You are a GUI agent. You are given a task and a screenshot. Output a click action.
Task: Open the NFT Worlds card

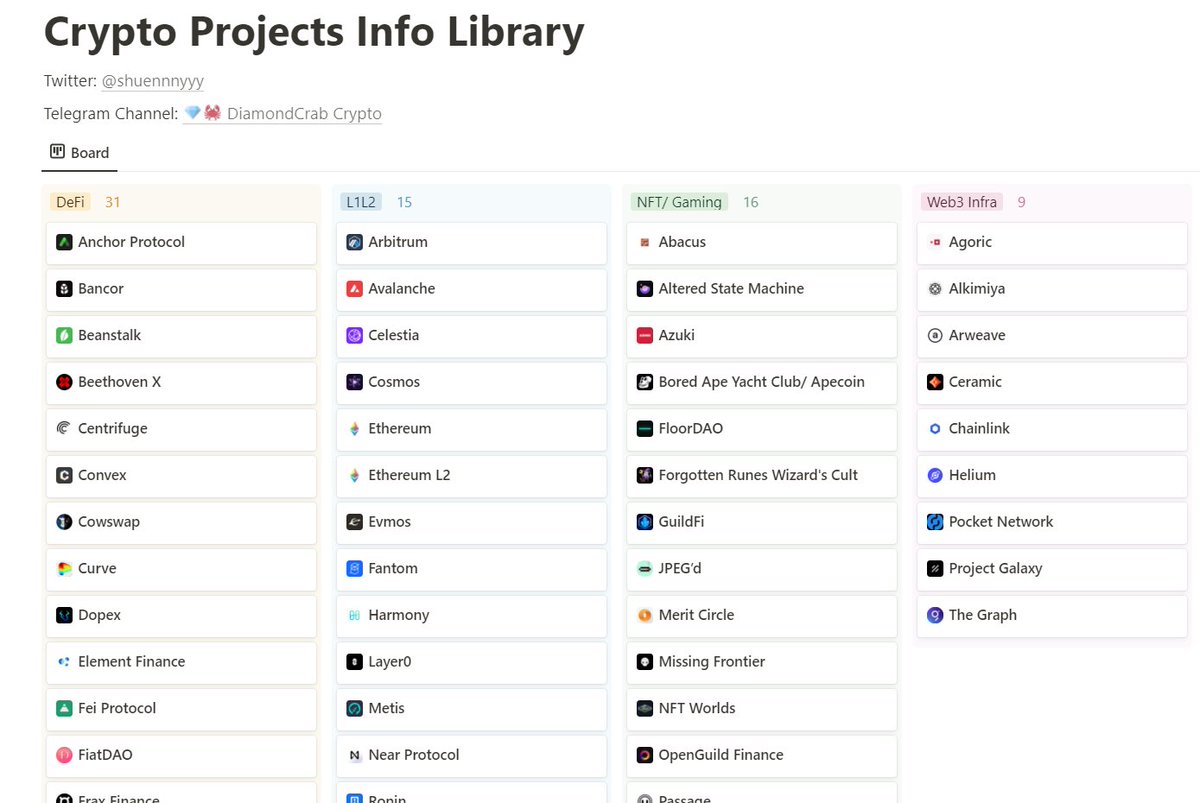[761, 708]
